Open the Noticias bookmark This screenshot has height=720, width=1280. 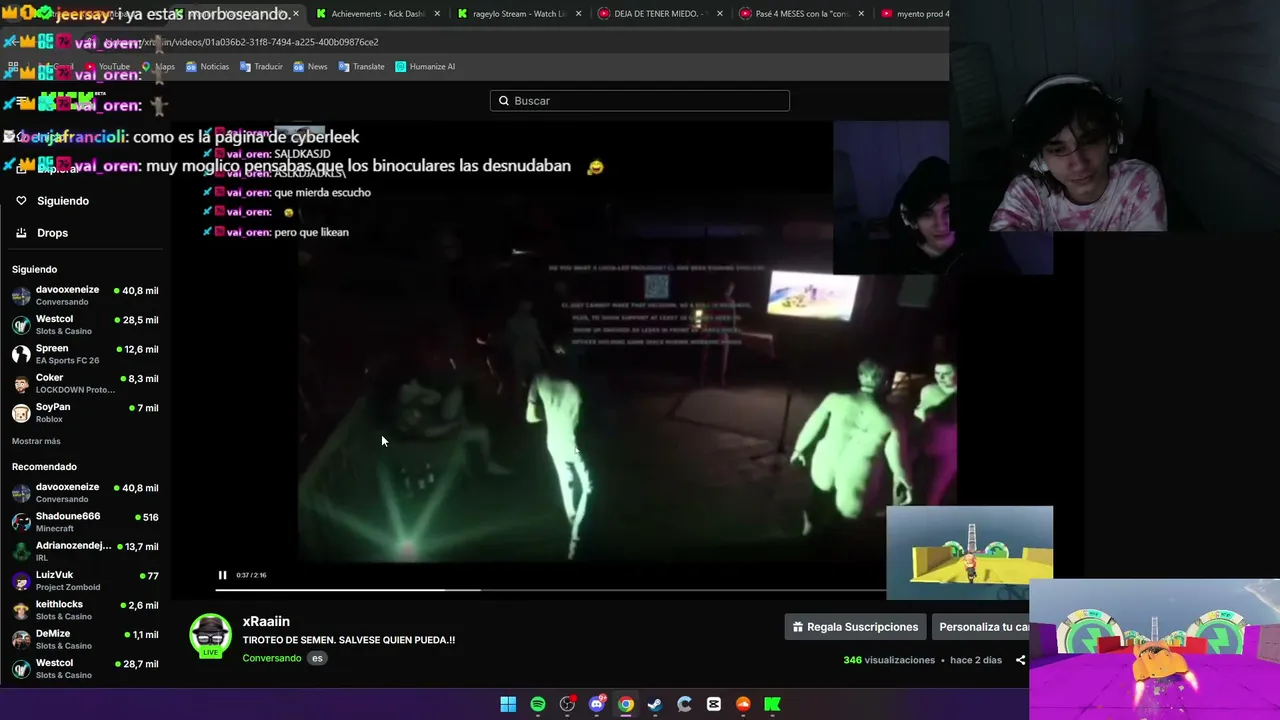207,67
